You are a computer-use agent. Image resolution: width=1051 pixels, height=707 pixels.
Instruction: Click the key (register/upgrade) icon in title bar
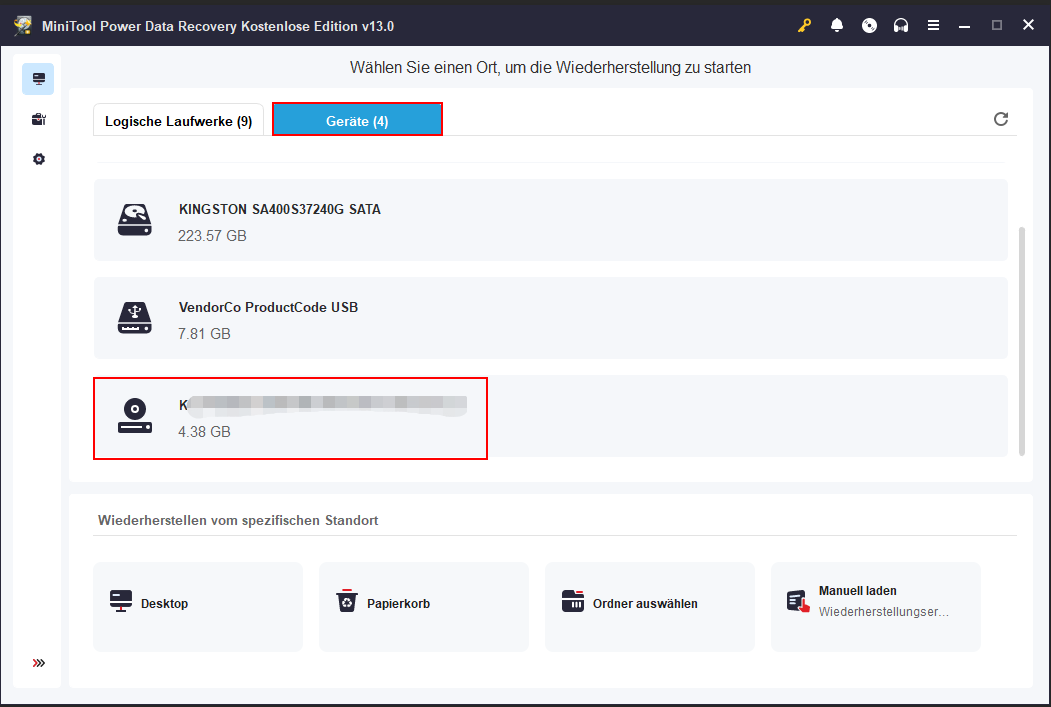click(804, 25)
